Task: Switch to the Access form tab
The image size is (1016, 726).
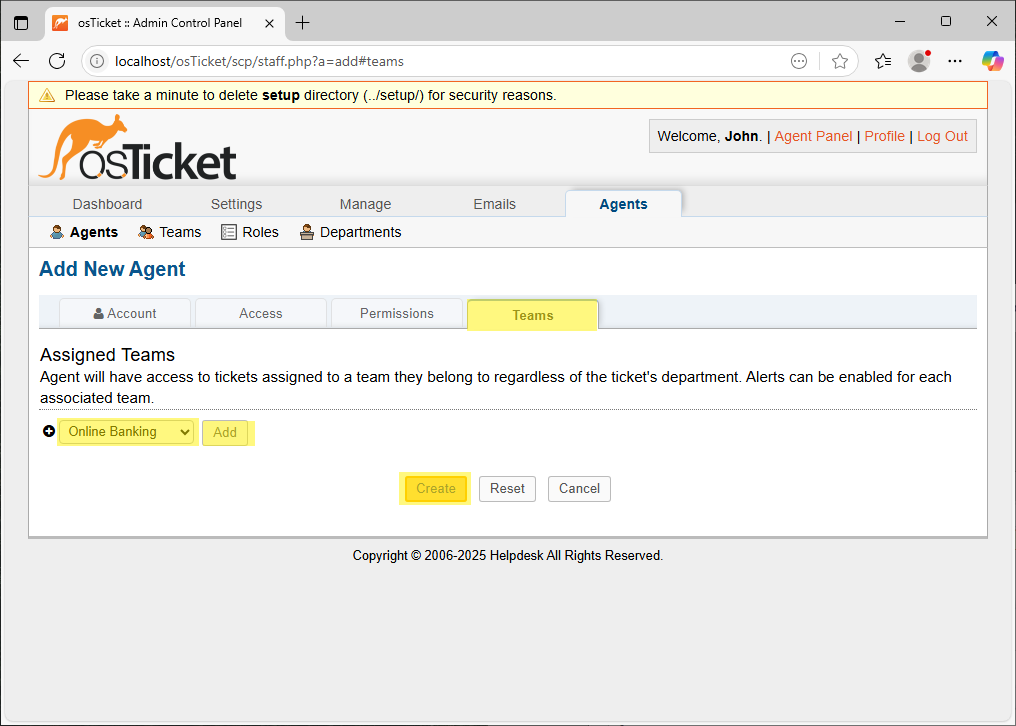Action: click(260, 313)
